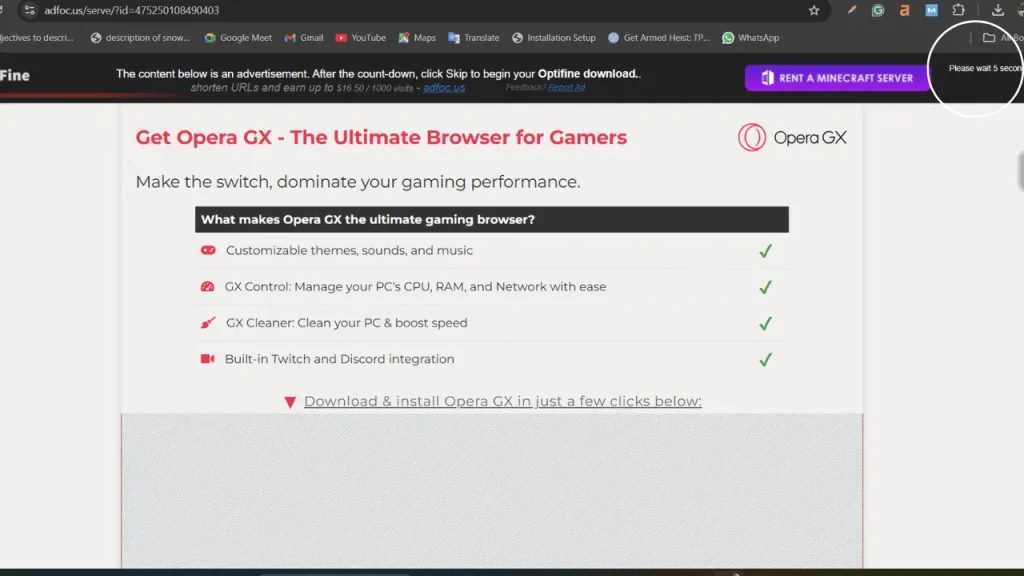This screenshot has width=1024, height=576.
Task: Click 'Customizable themes, sounds, and music' text
Action: pyautogui.click(x=349, y=250)
